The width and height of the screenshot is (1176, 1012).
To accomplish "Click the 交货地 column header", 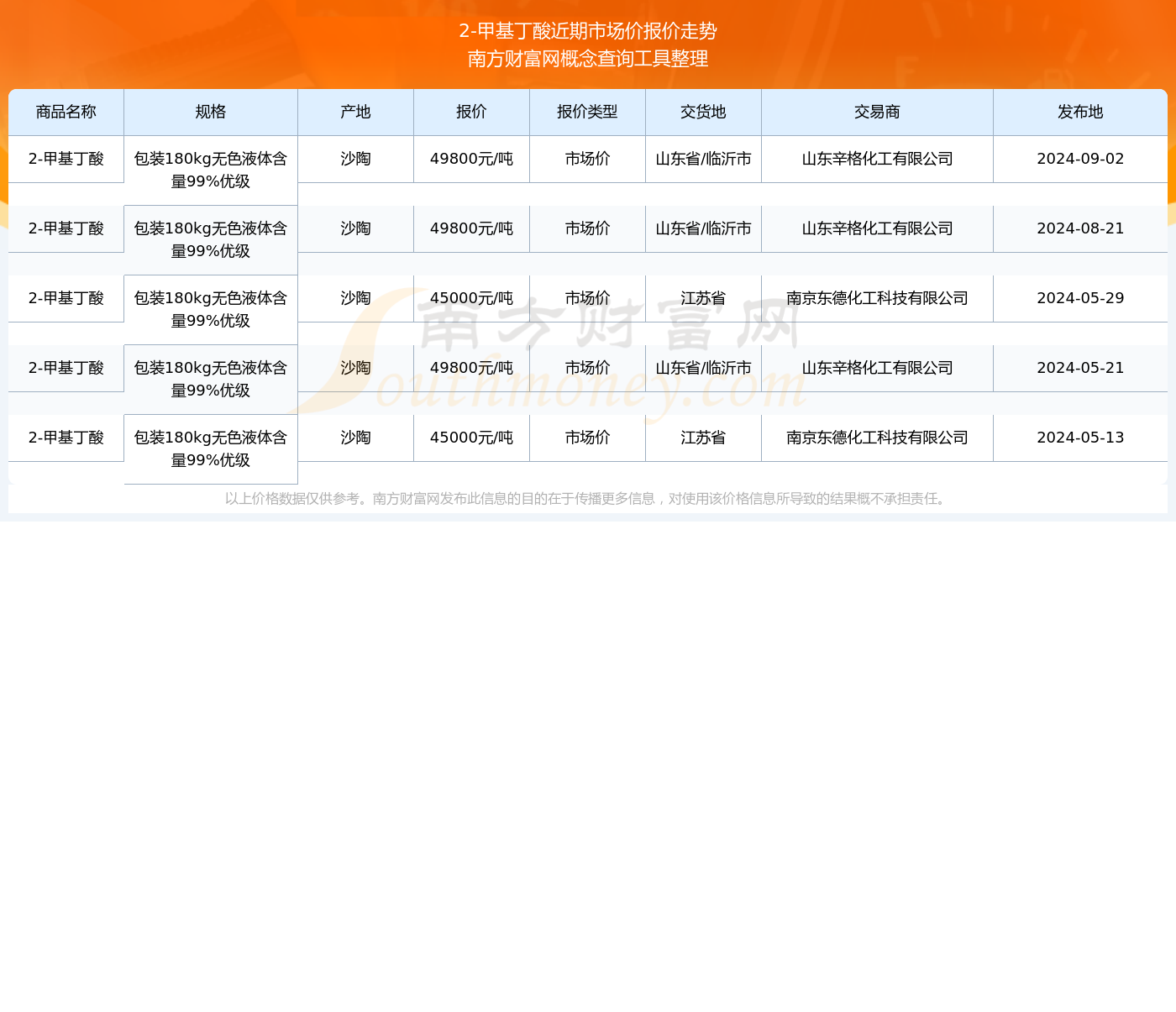I will (704, 113).
